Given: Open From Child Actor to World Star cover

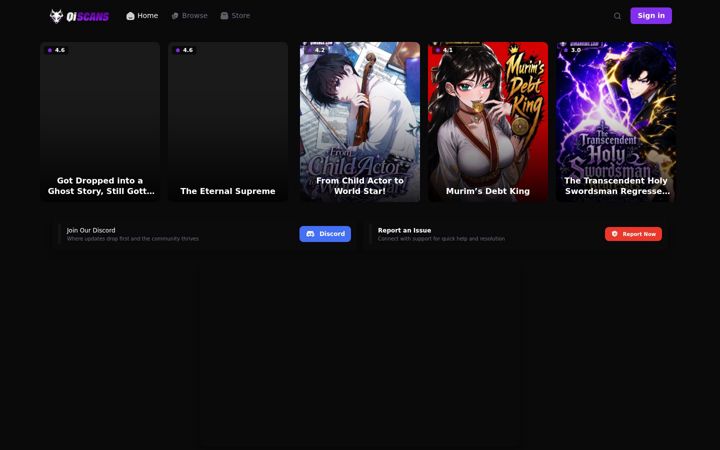Looking at the screenshot, I should [x=360, y=122].
